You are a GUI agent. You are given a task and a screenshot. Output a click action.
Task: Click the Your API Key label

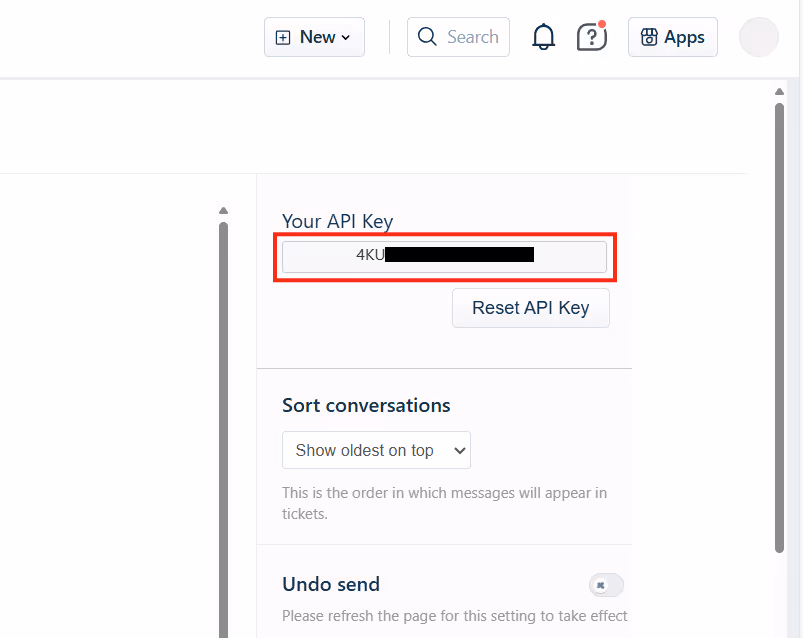[337, 221]
